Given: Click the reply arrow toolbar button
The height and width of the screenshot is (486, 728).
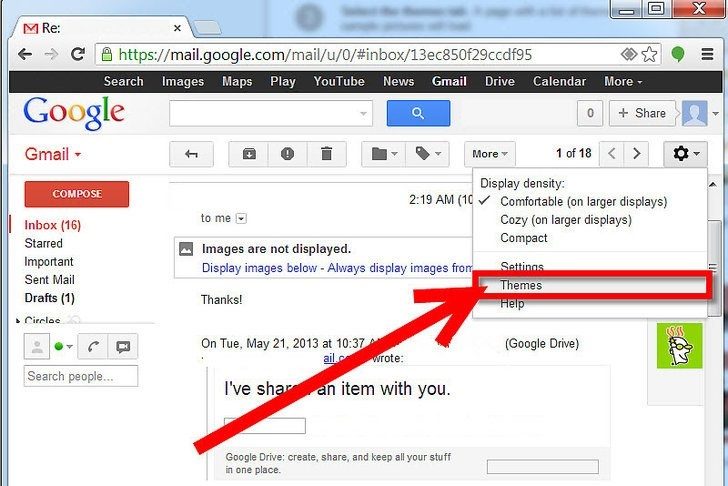Looking at the screenshot, I should (192, 154).
